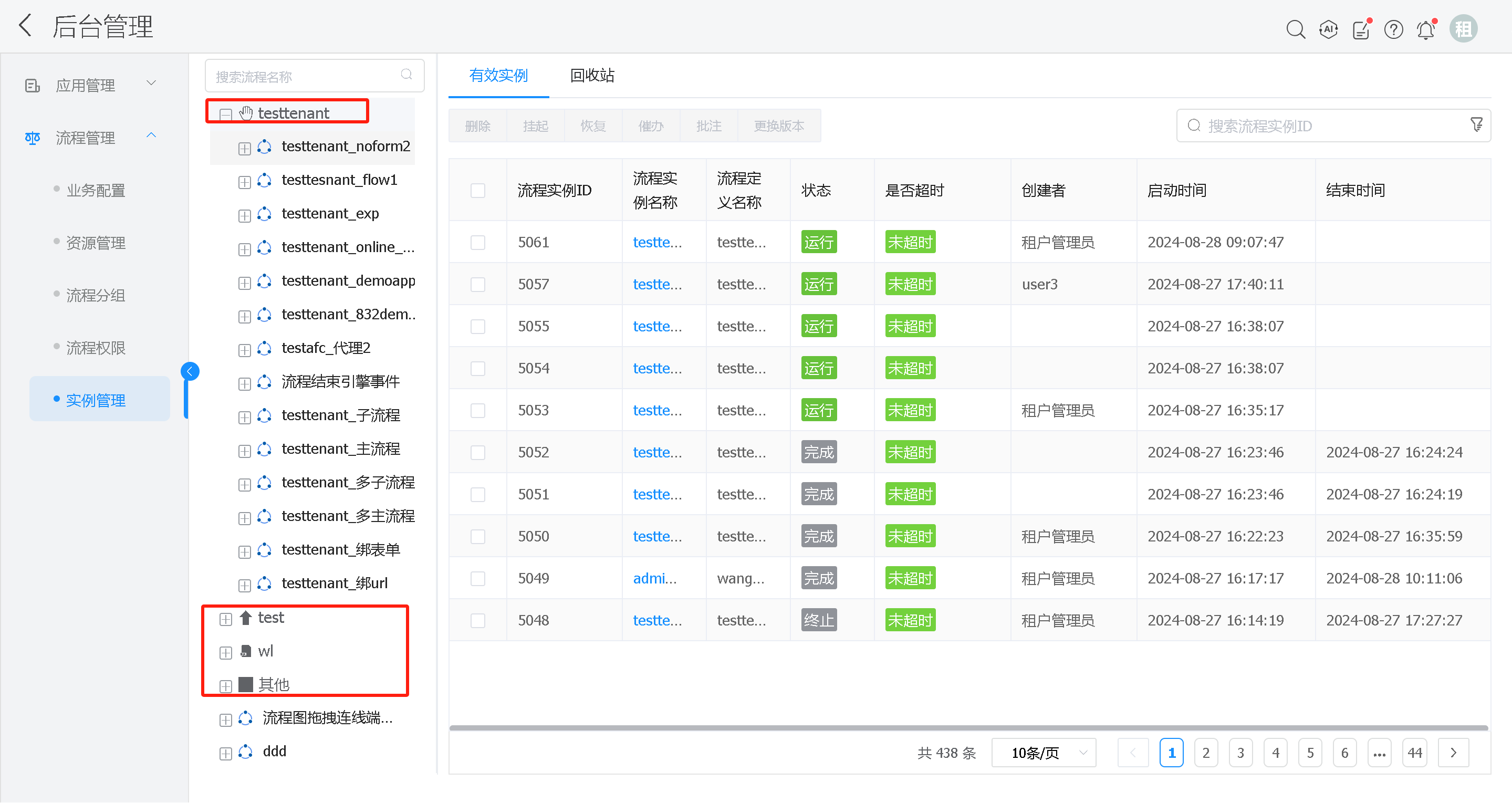The width and height of the screenshot is (1512, 803).
Task: Open the notification bell icon
Action: pos(1425,30)
